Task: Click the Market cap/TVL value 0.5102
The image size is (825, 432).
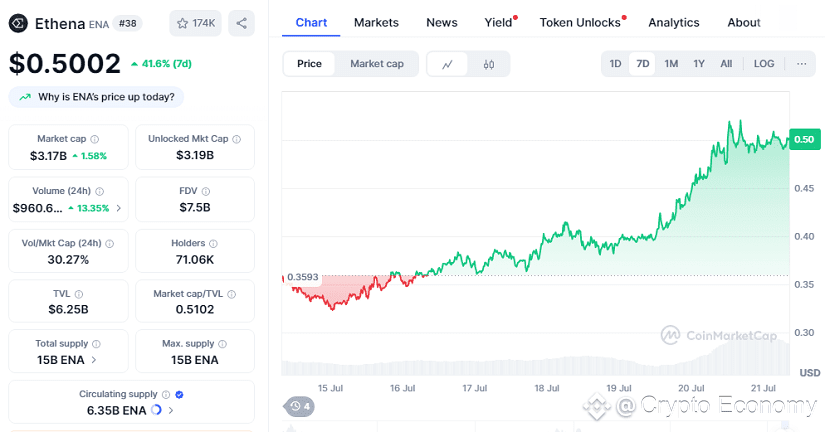Action: click(x=195, y=309)
